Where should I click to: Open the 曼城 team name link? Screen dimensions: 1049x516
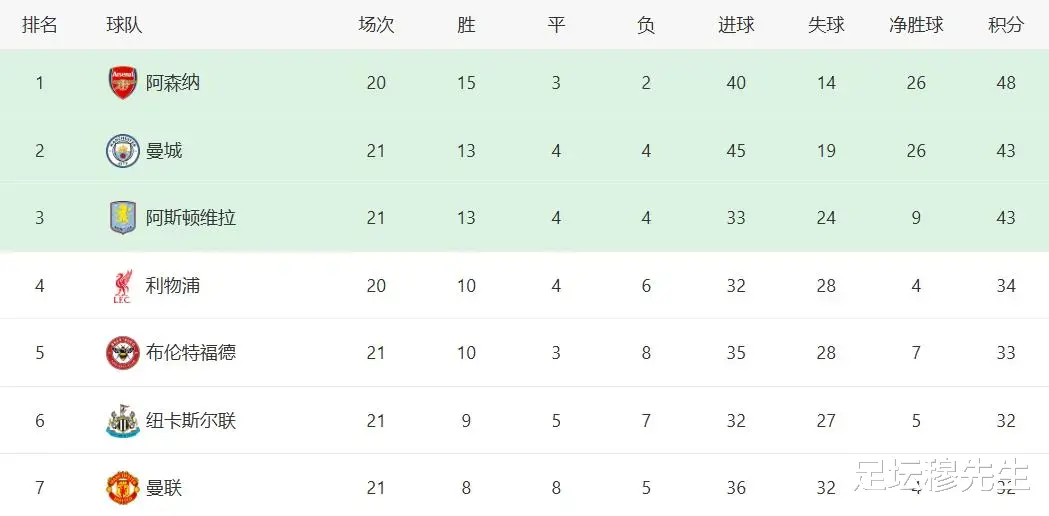[x=164, y=151]
